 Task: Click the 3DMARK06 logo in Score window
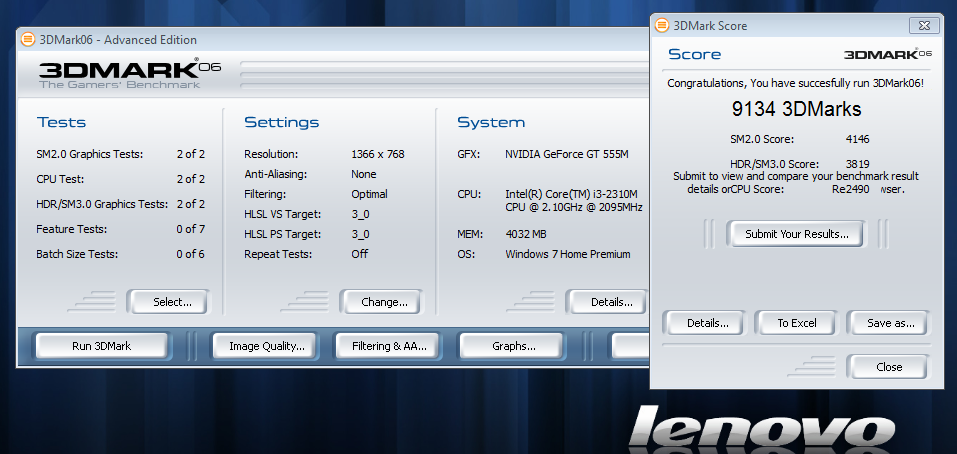click(888, 54)
